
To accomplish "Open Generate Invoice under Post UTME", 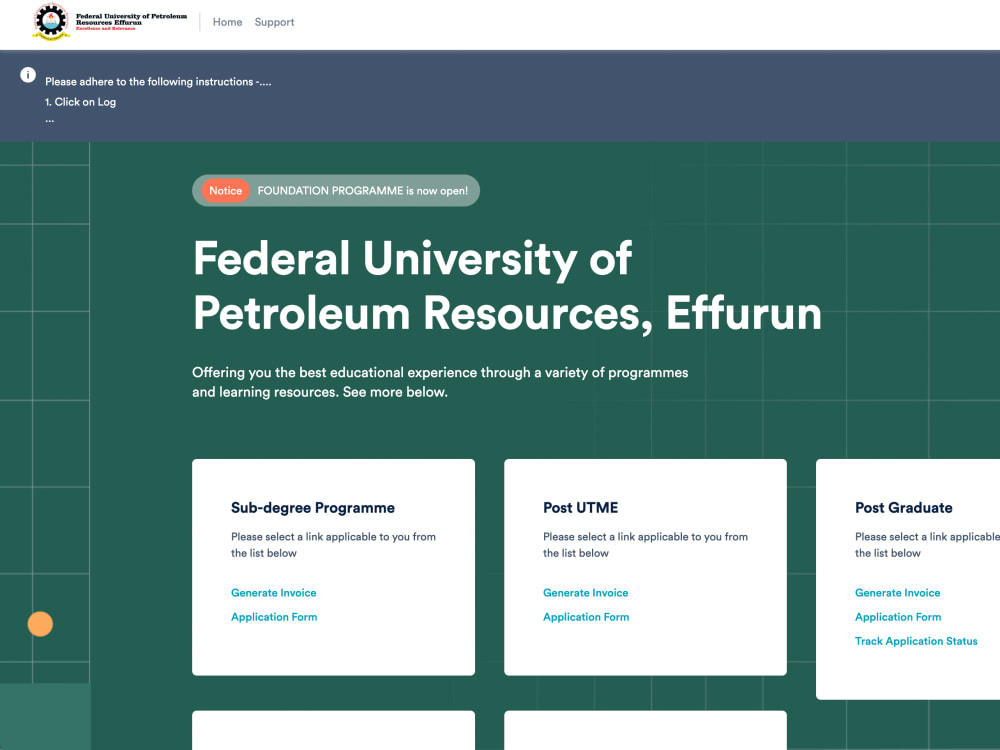I will [585, 592].
